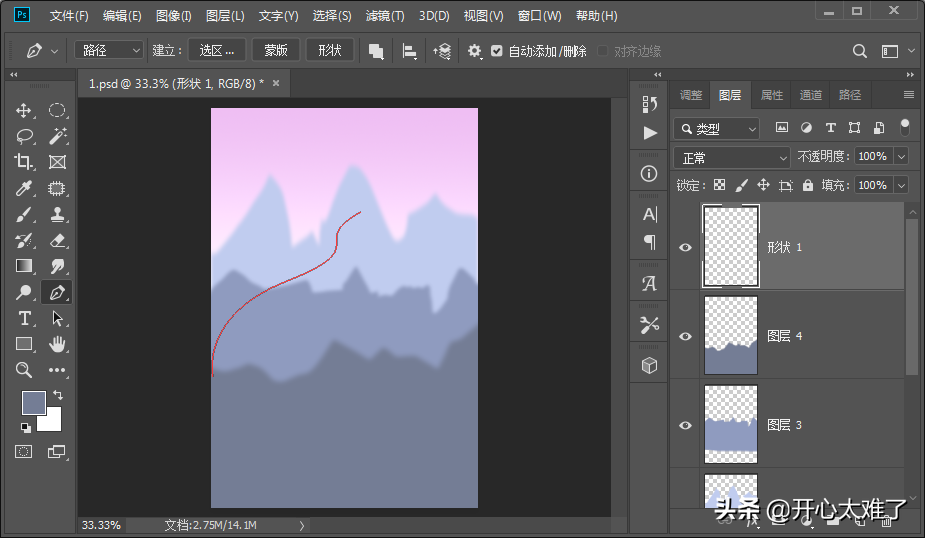Select the Frame tool
The image size is (925, 538).
57,162
